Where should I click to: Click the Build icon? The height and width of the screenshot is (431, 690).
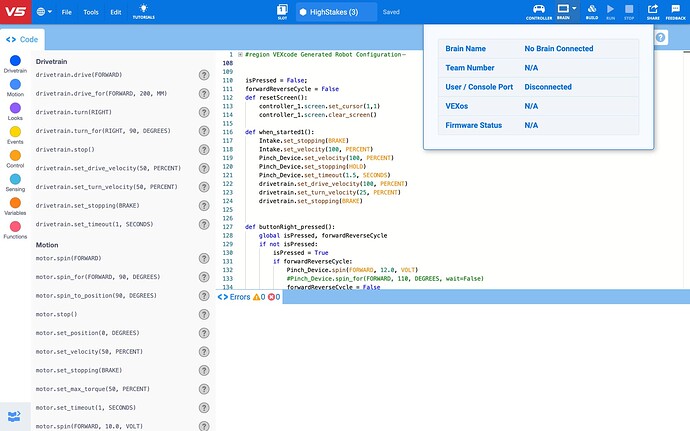click(x=592, y=12)
